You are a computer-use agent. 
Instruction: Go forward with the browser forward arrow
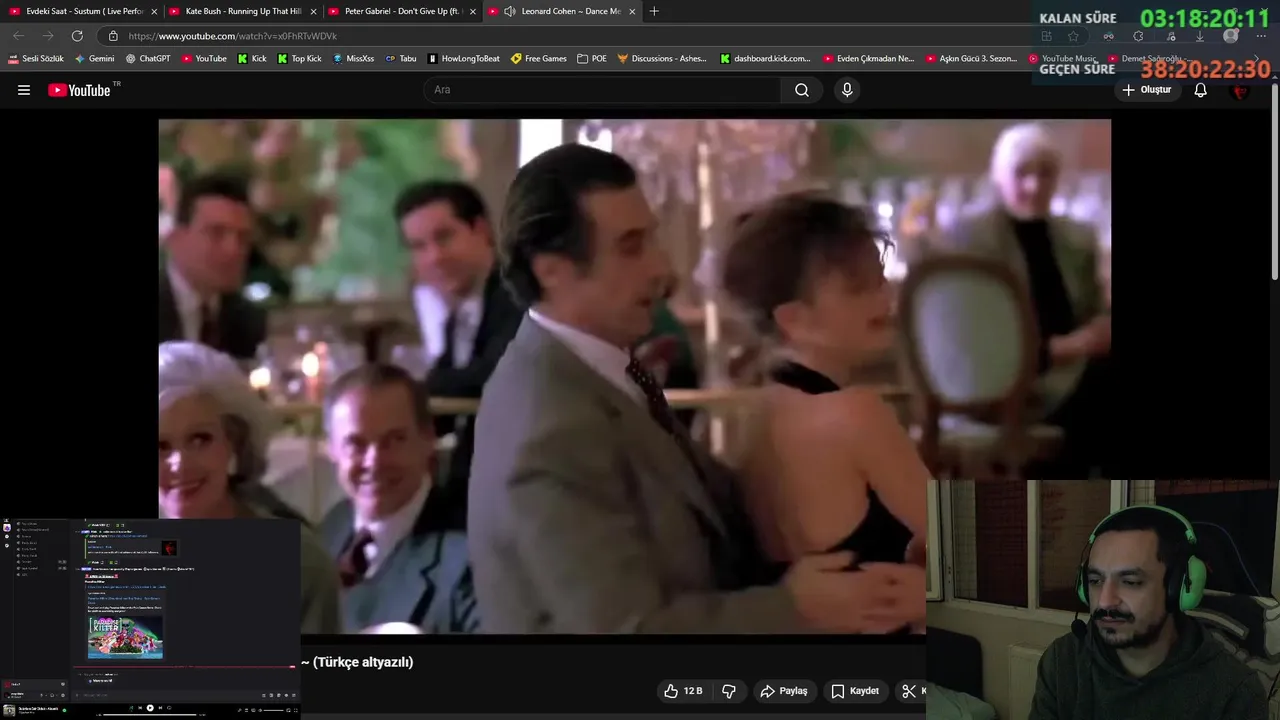[47, 36]
